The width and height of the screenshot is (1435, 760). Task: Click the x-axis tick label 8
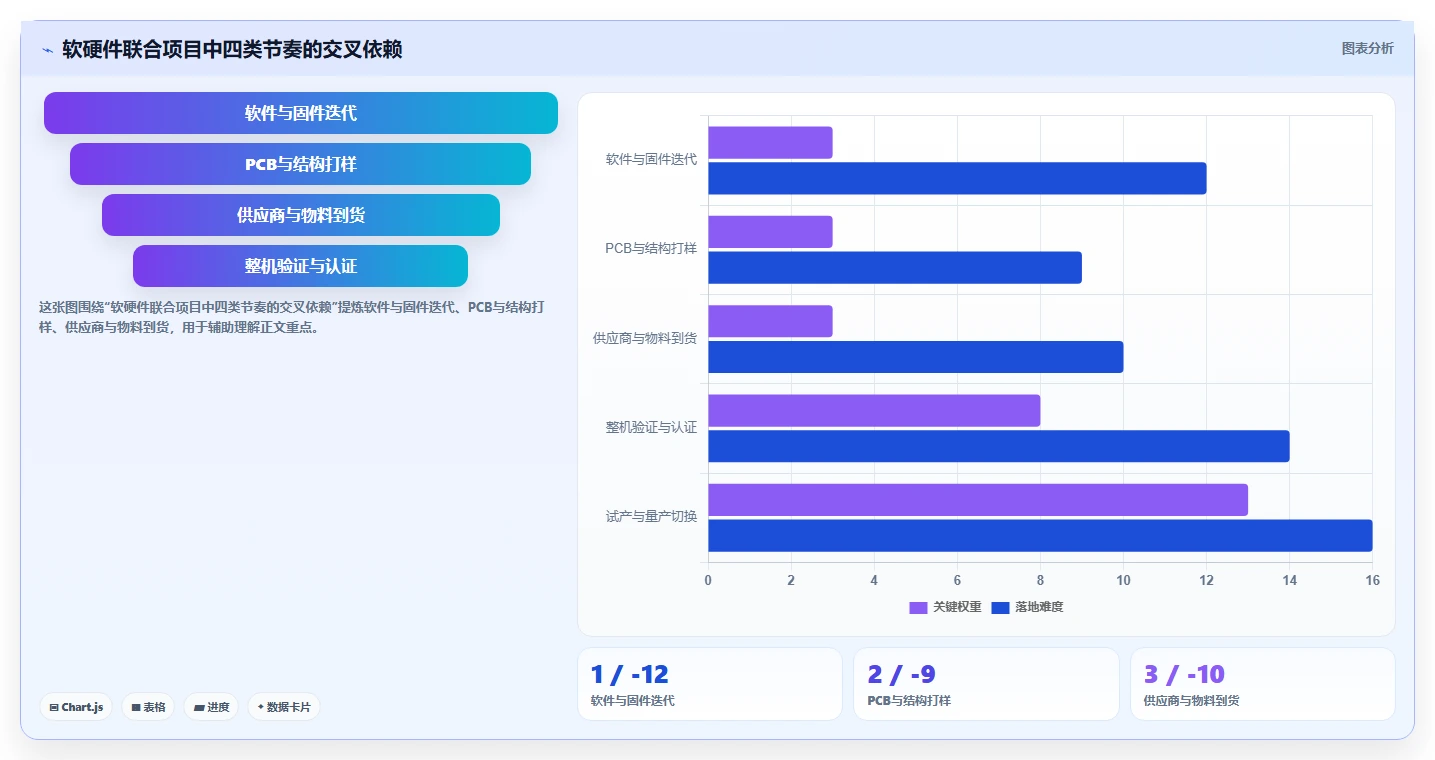click(x=1040, y=580)
